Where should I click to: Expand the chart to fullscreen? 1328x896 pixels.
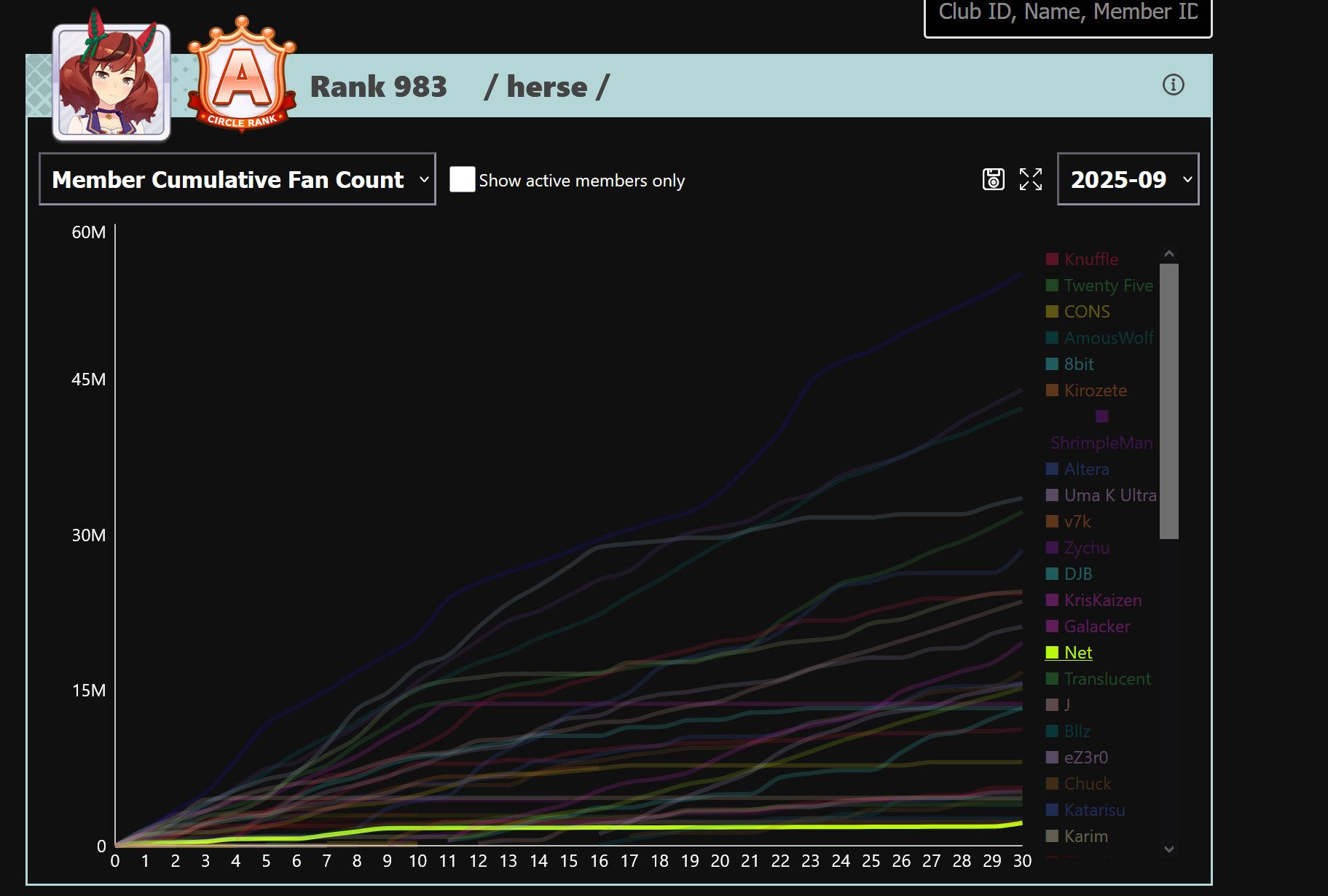(x=1031, y=179)
